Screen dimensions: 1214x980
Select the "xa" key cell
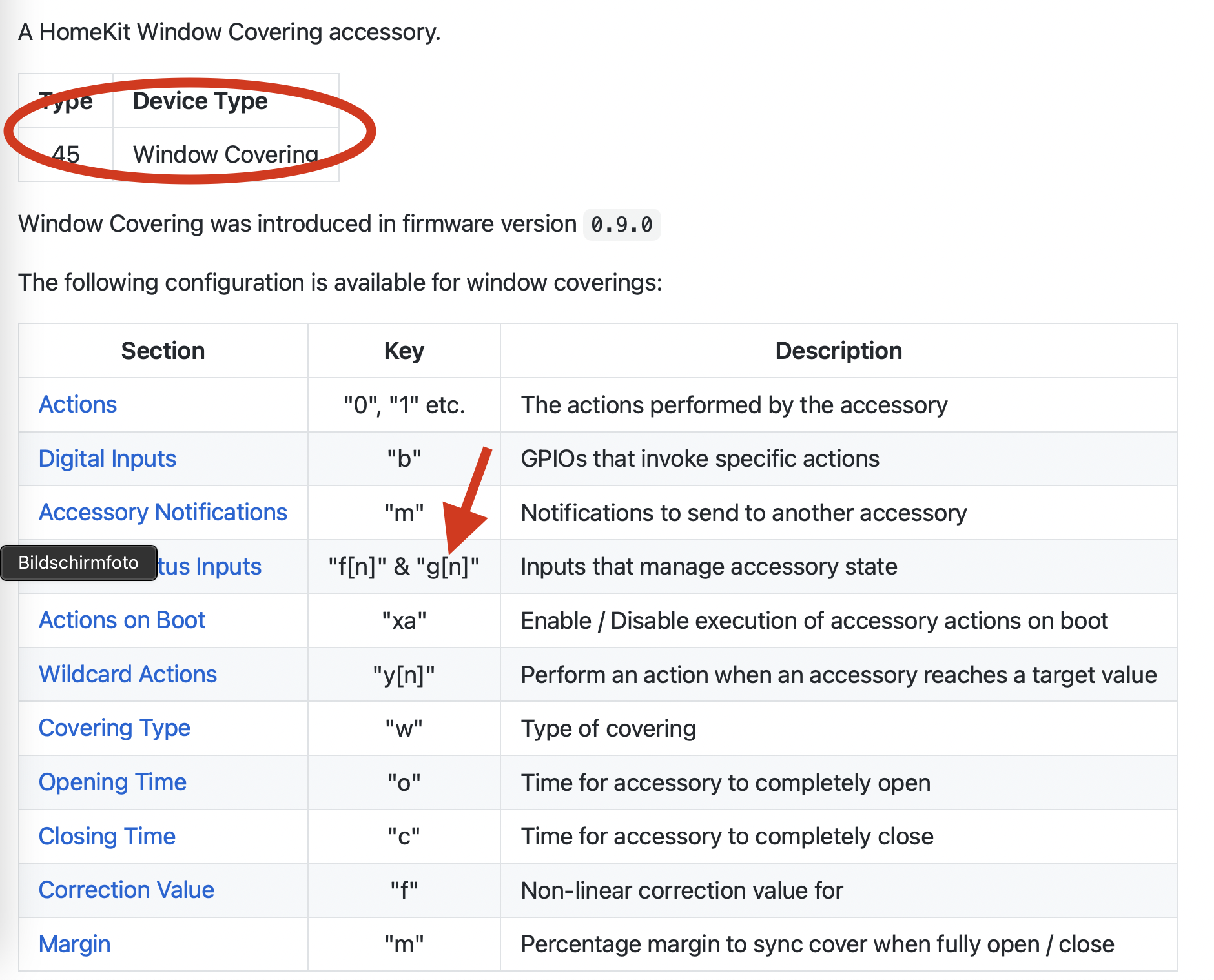(x=404, y=621)
